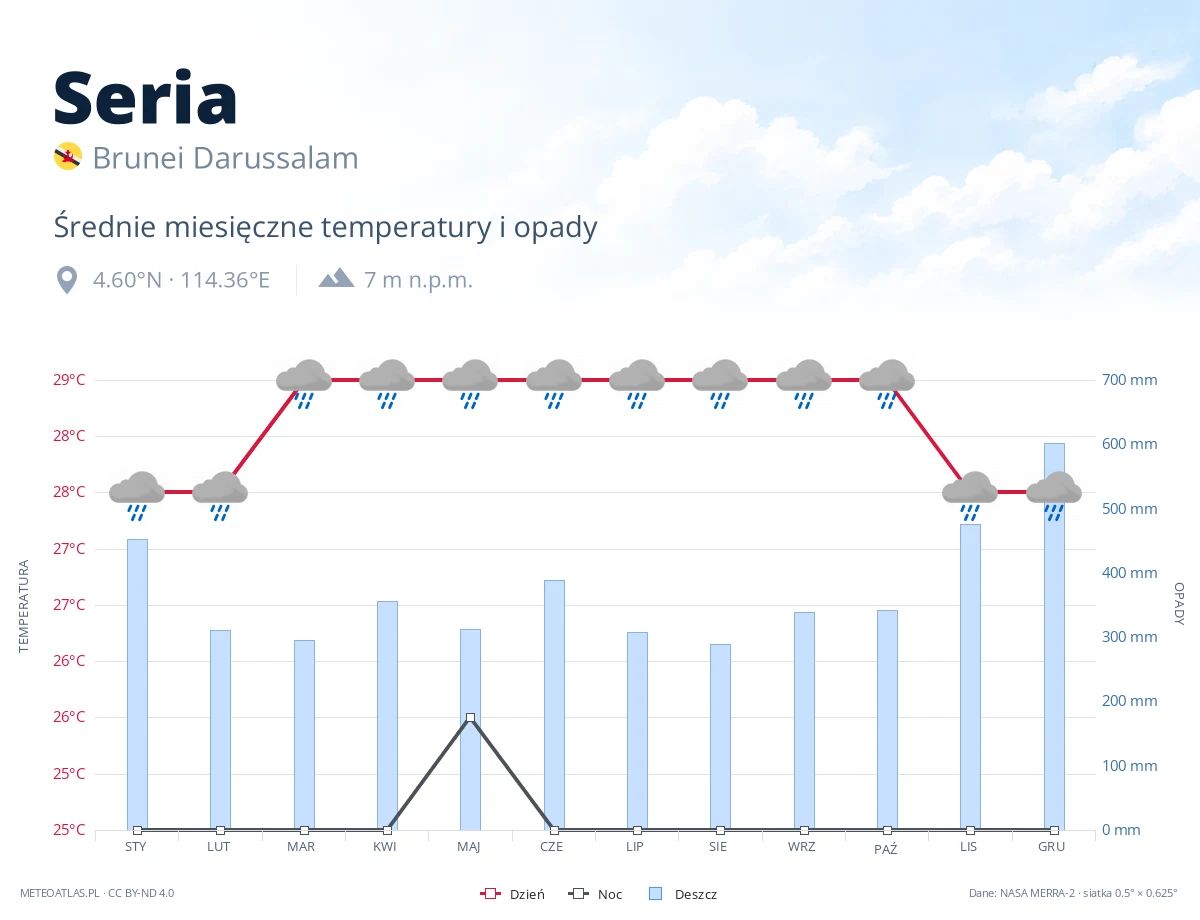Screen dimensions: 1200x920
Task: Click the GRU rainfall bar
Action: pyautogui.click(x=1054, y=636)
